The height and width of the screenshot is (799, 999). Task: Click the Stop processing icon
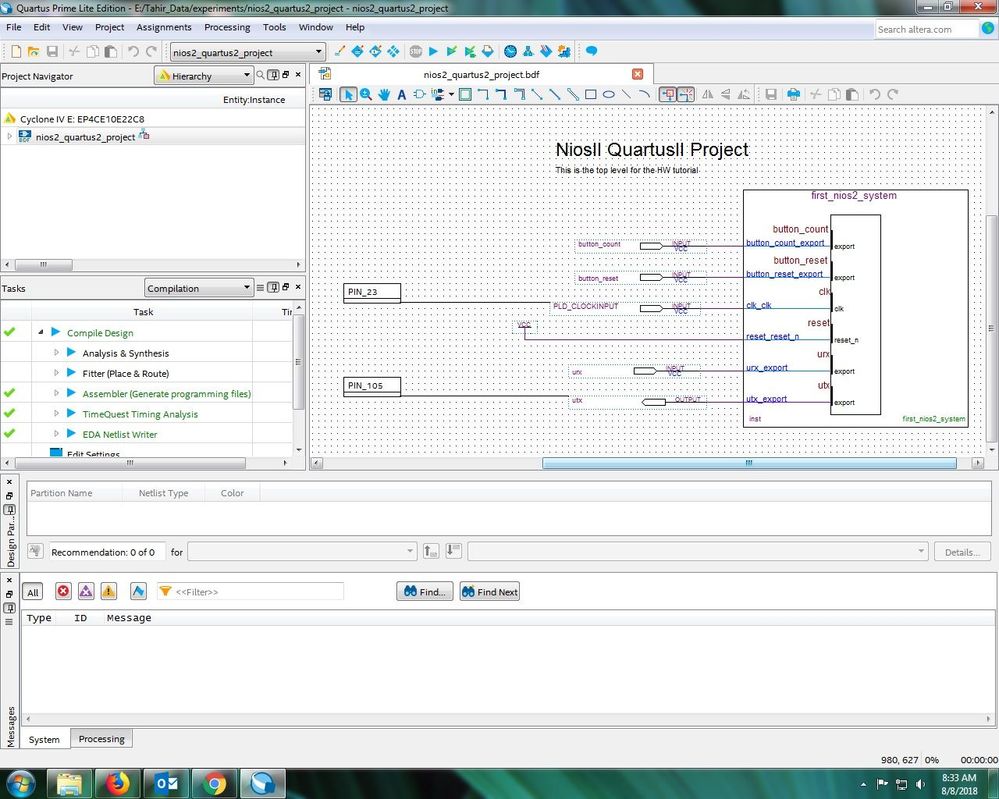pyautogui.click(x=415, y=51)
